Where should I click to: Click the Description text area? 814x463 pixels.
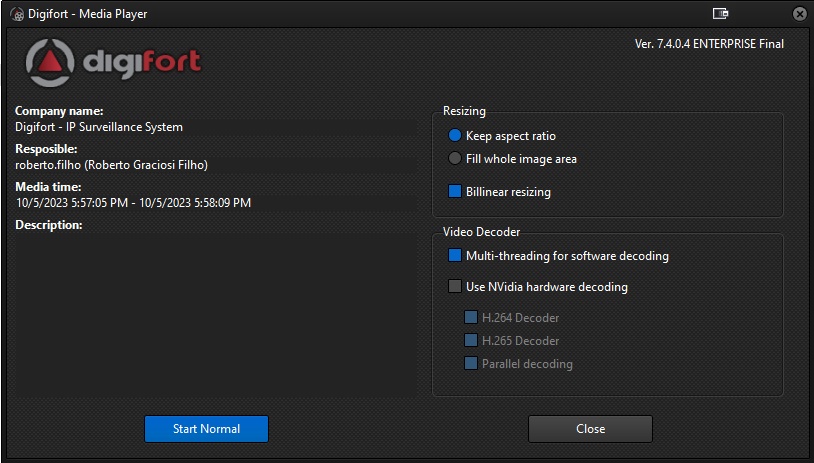215,315
